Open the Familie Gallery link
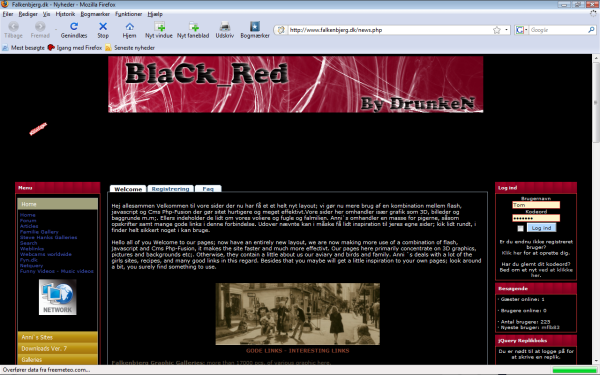This screenshot has height=375, width=600. 39,232
